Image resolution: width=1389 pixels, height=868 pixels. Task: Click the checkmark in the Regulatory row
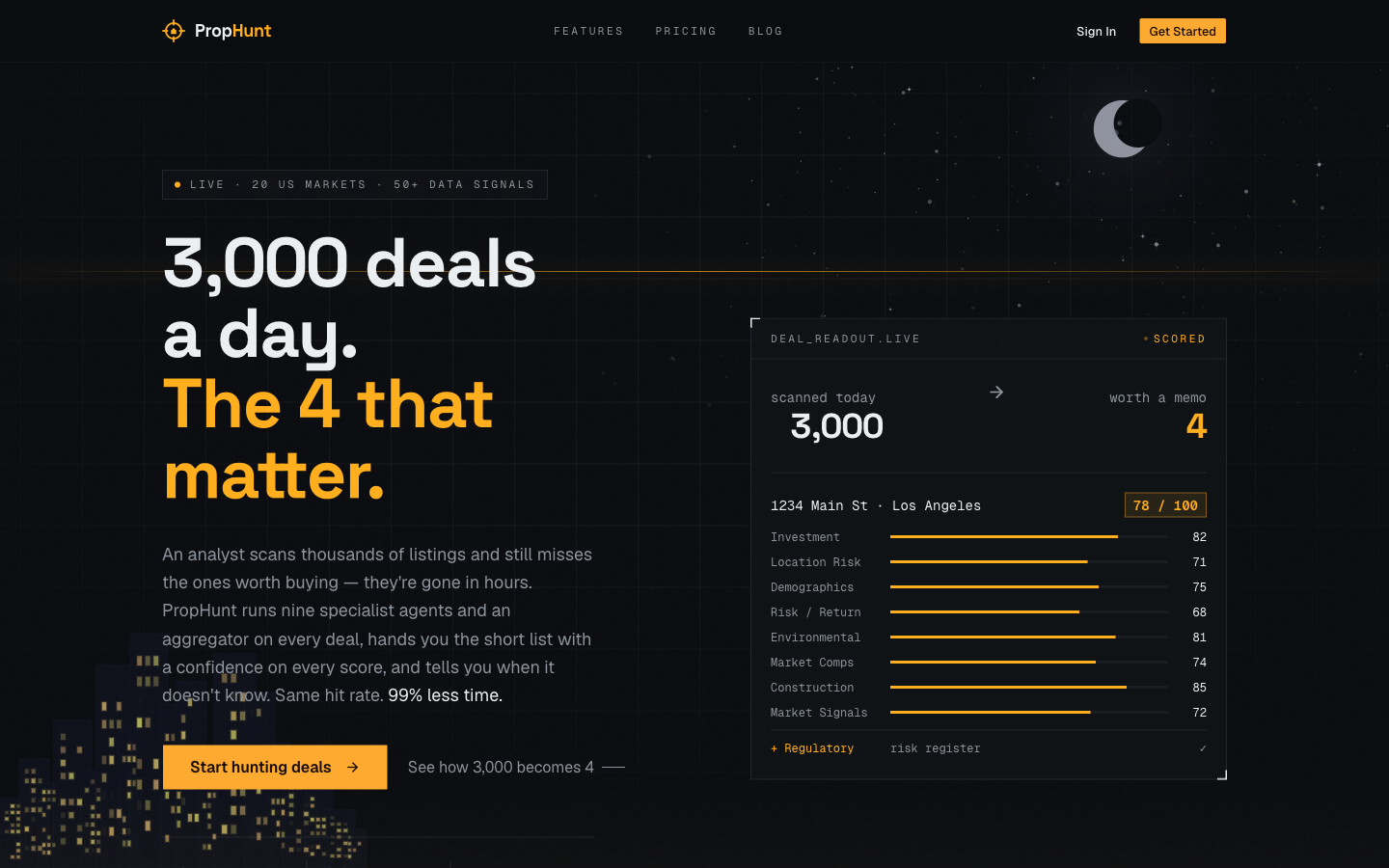[x=1203, y=748]
